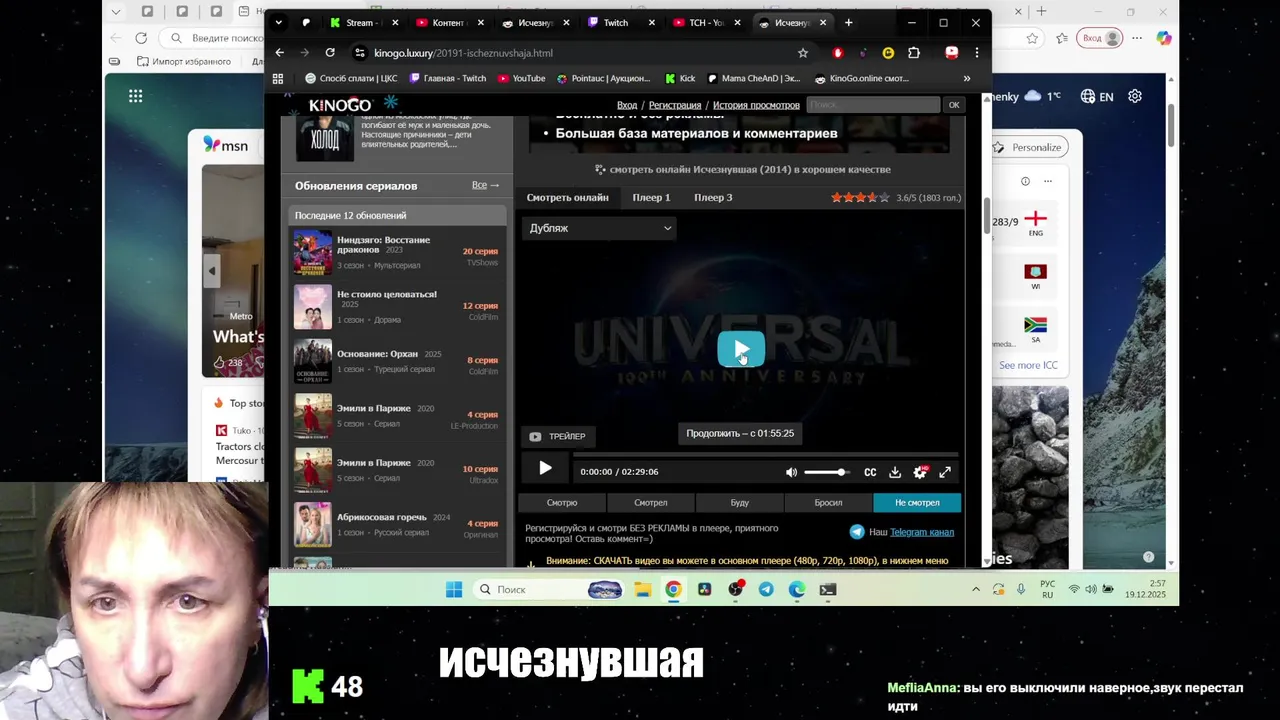Click the OK search button on Kinogo
1280x720 pixels.
coord(954,105)
